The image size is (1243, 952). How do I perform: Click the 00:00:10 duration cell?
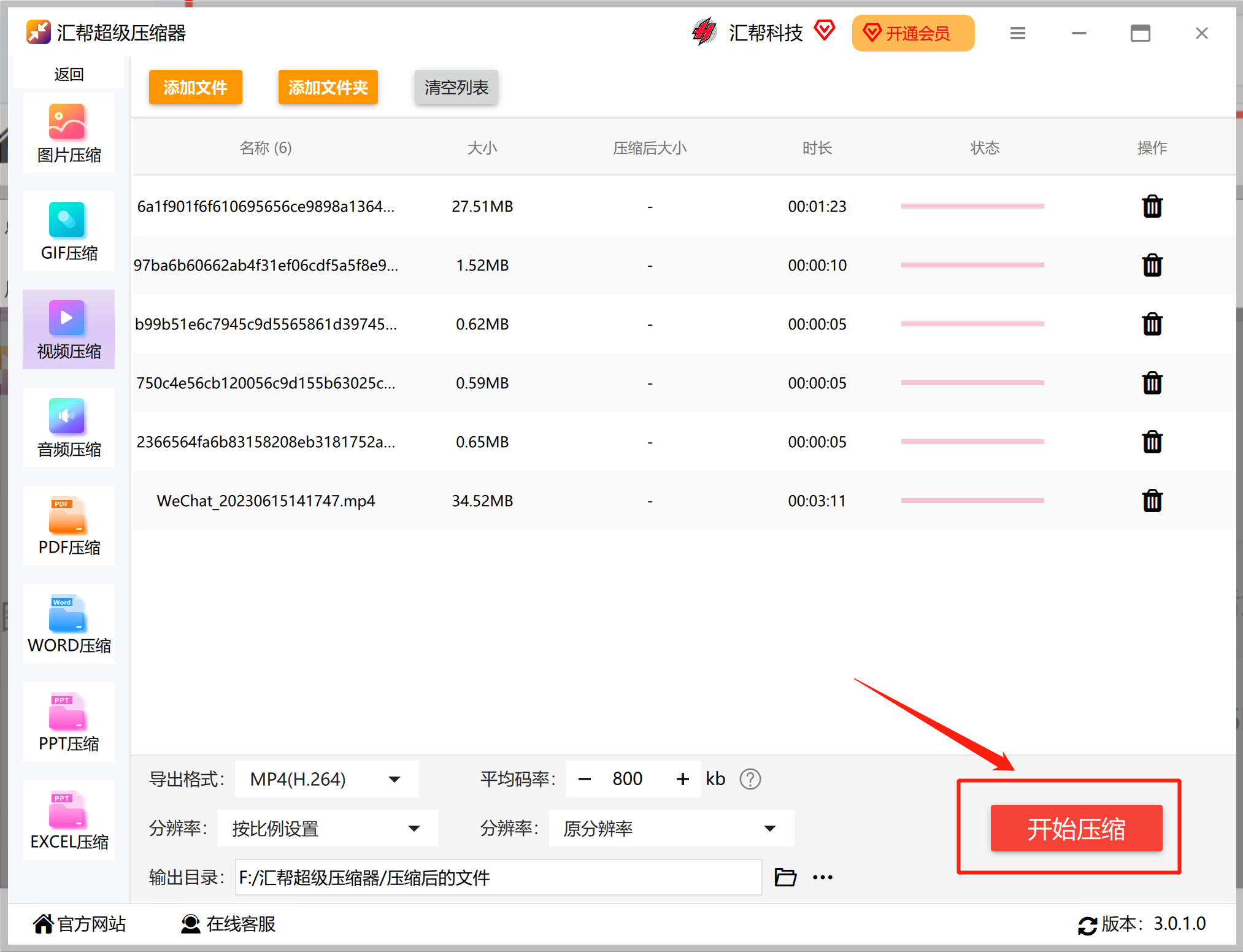click(817, 265)
